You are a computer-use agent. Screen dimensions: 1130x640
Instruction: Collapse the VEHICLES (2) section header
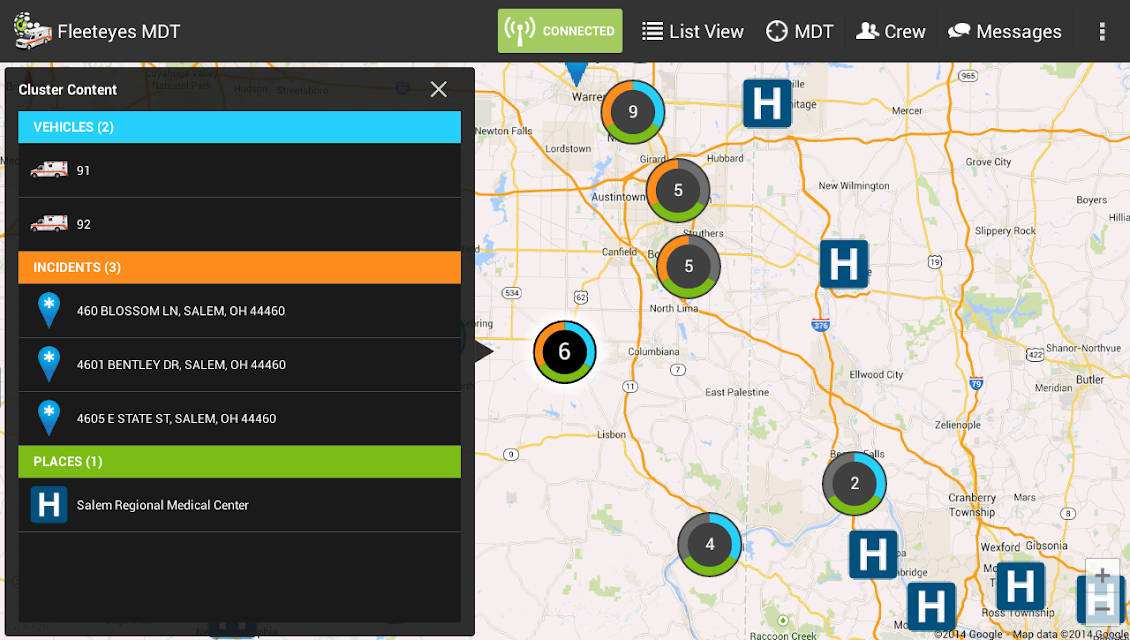[x=239, y=127]
